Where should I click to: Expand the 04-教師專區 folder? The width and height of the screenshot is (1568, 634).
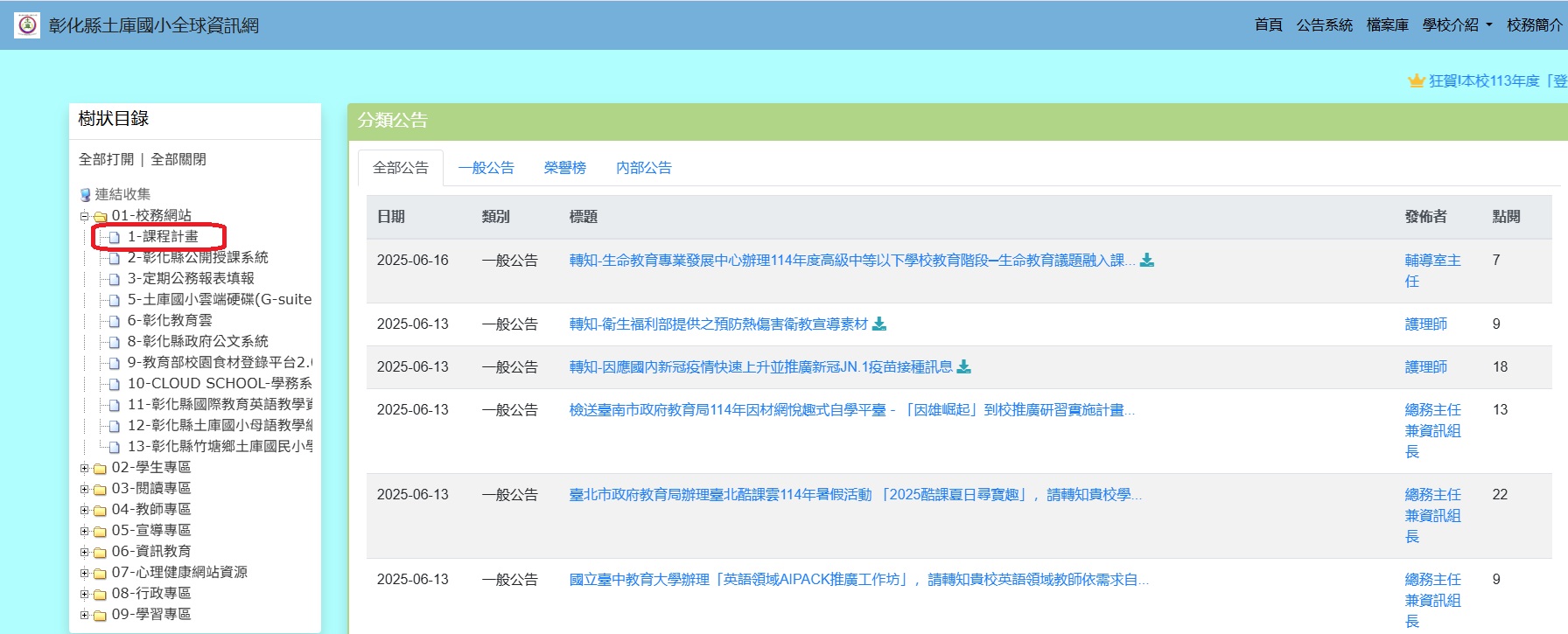85,510
